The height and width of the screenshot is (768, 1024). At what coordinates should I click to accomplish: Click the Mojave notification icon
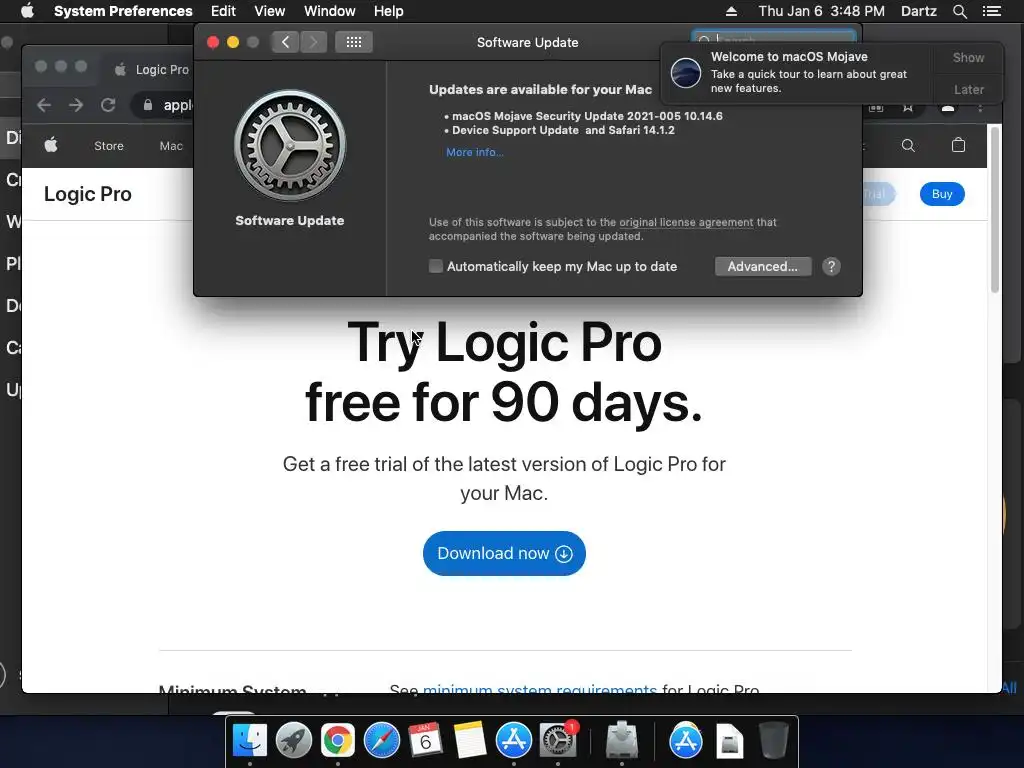[x=686, y=72]
